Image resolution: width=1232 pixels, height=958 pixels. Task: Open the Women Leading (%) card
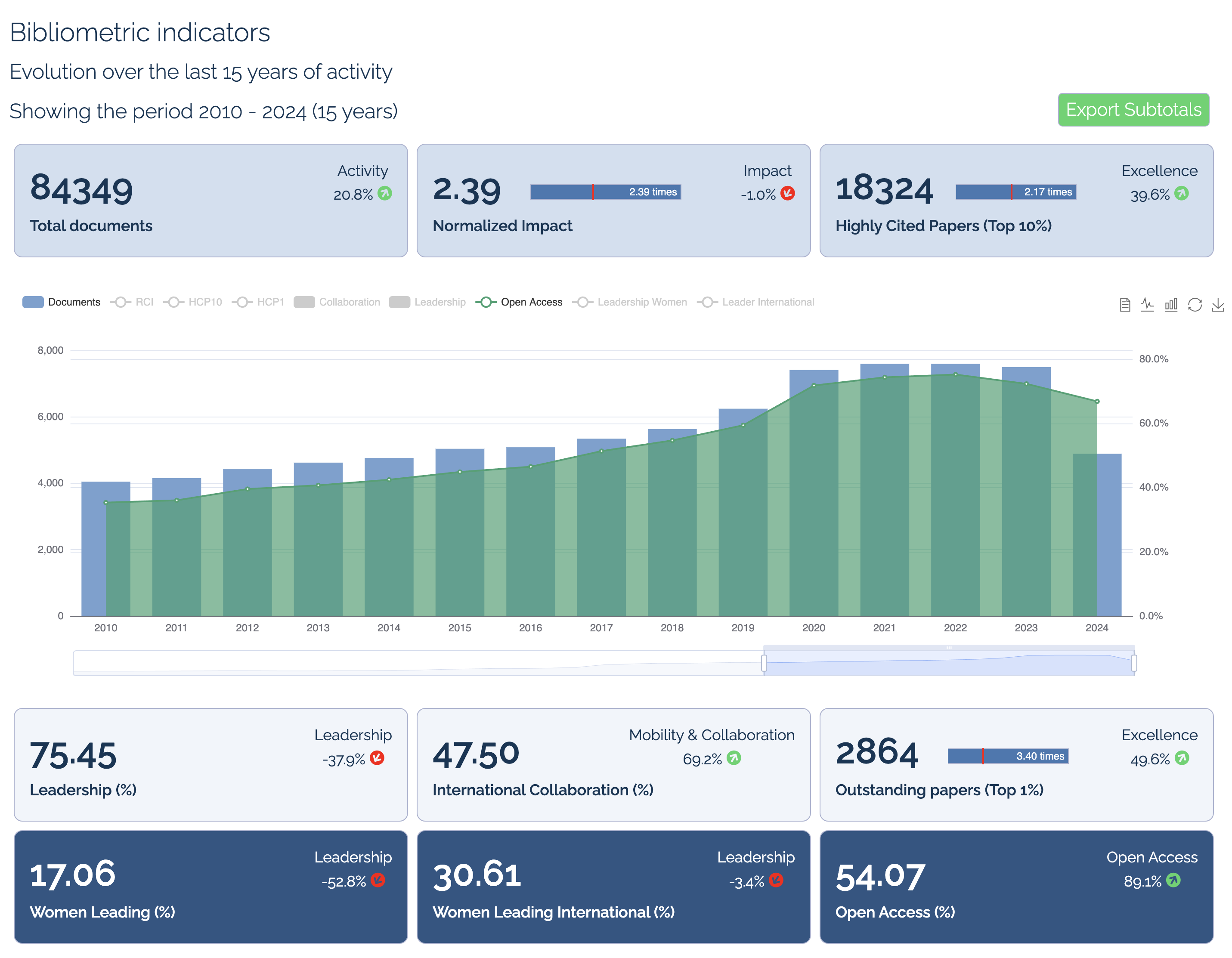point(210,887)
